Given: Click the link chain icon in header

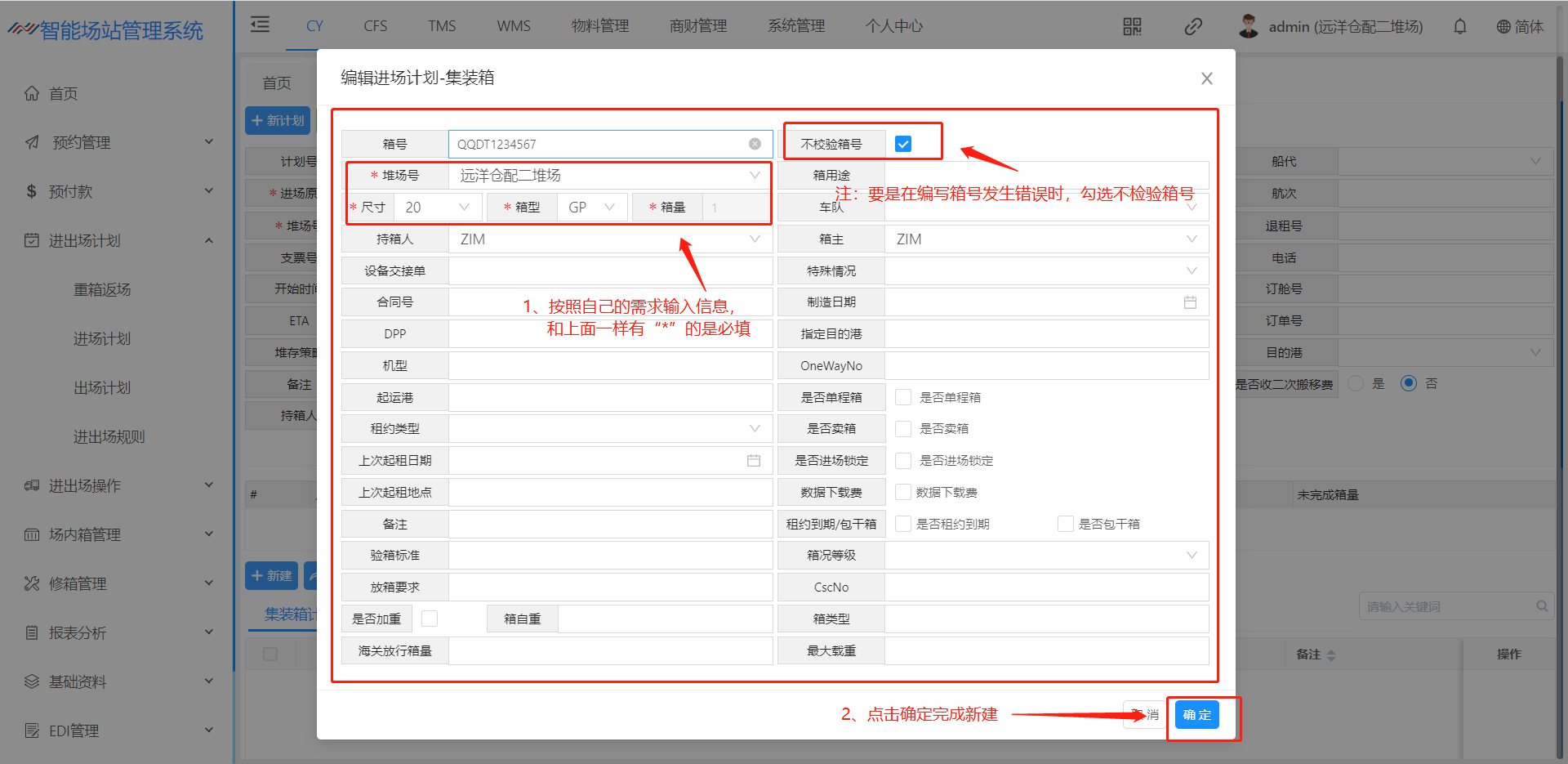Looking at the screenshot, I should point(1193,27).
